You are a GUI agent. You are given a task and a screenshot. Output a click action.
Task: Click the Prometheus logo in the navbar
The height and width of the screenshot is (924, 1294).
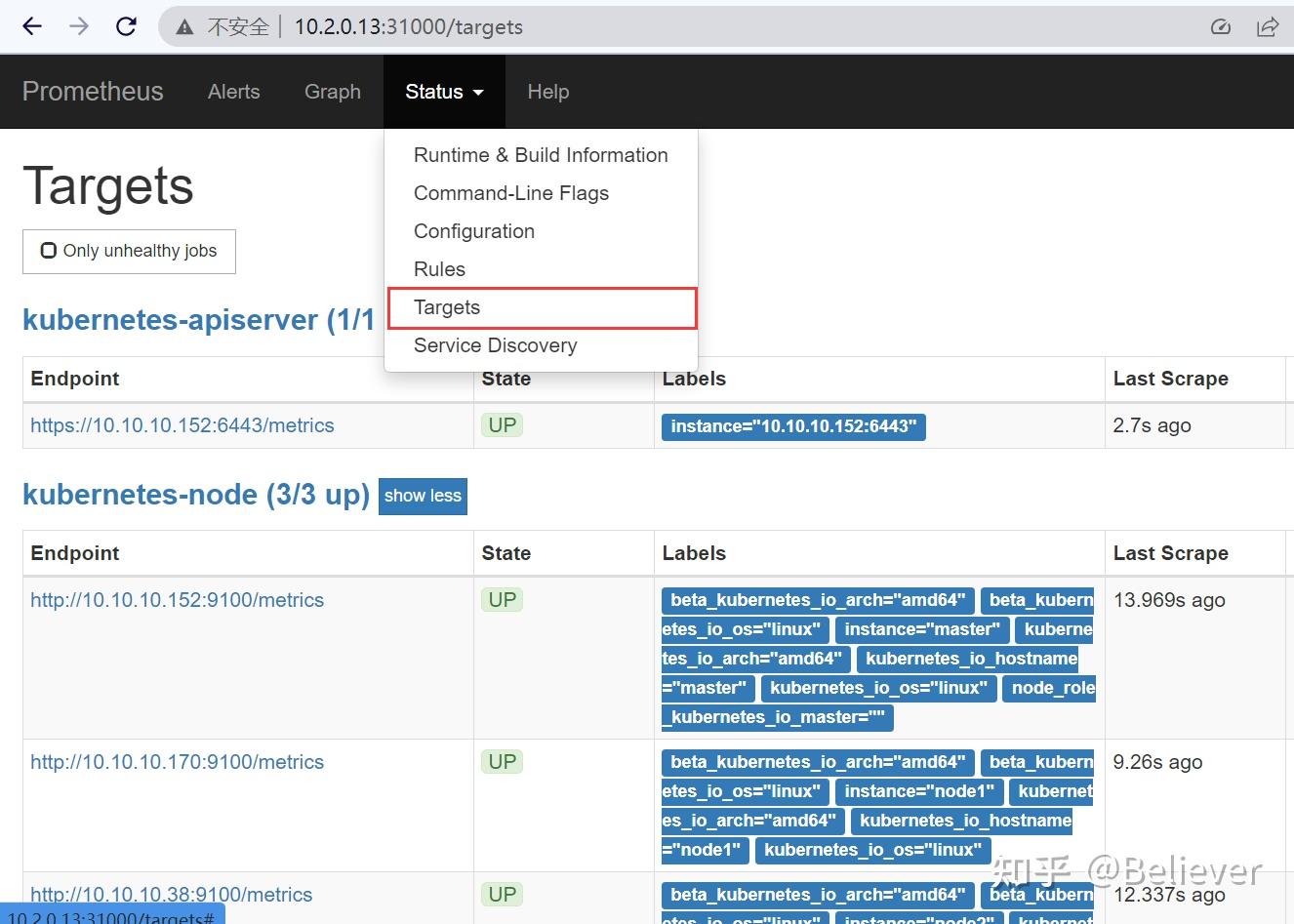point(93,91)
